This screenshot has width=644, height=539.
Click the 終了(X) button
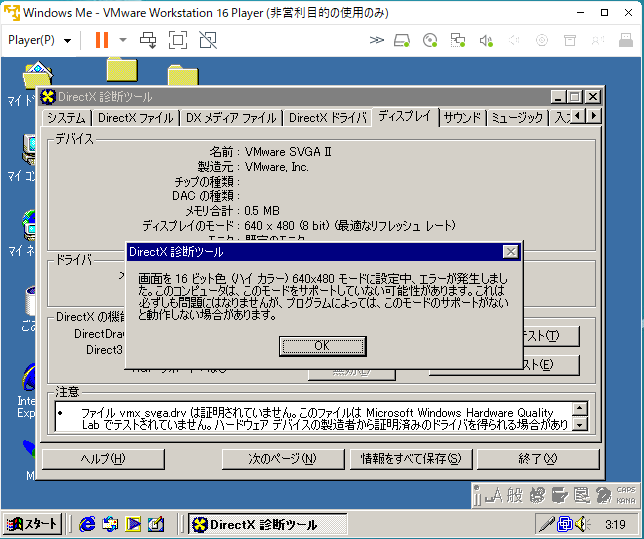pyautogui.click(x=538, y=458)
